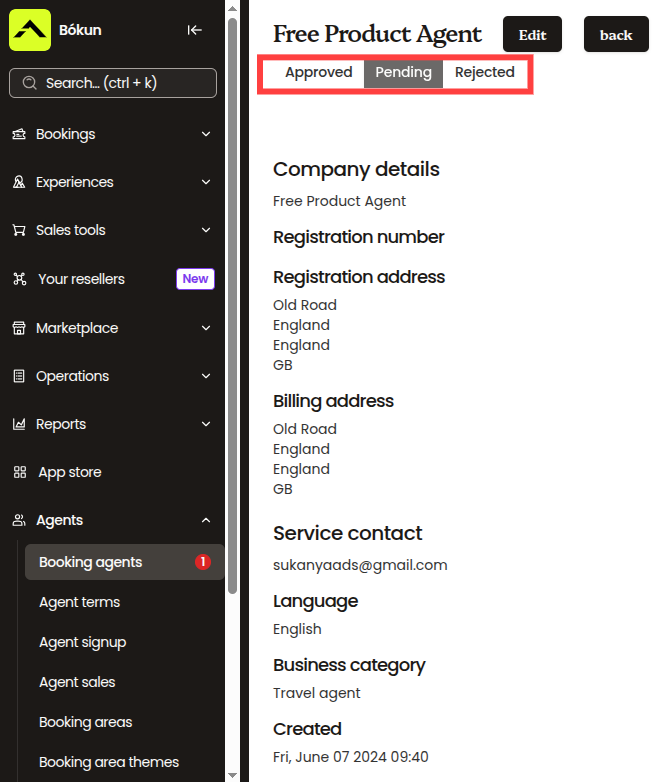This screenshot has height=782, width=660.
Task: Click the App store grid icon
Action: tap(20, 472)
